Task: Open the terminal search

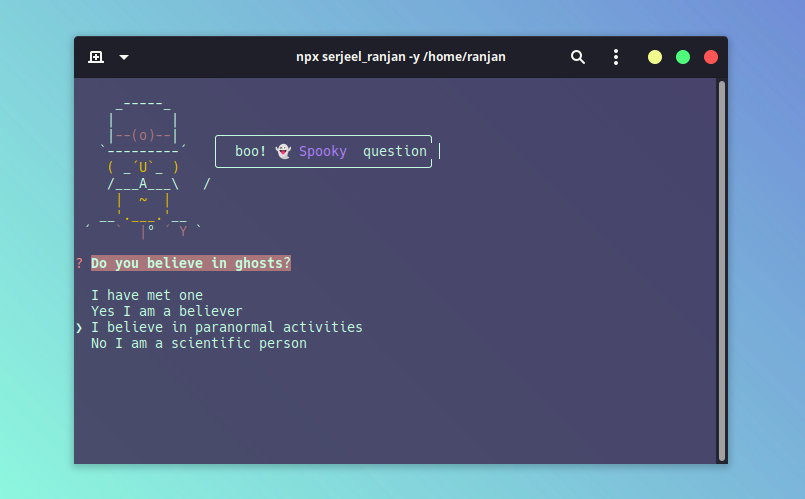Action: 578,57
